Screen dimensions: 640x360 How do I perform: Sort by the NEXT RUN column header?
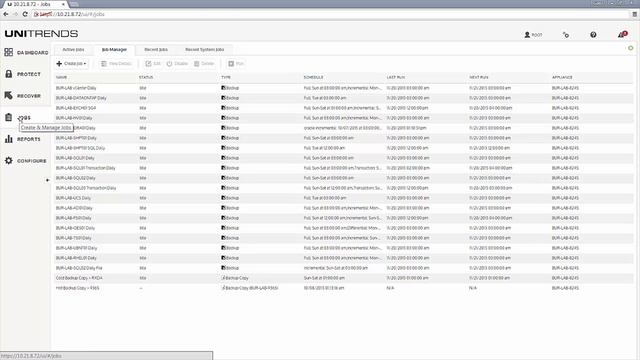[x=479, y=77]
